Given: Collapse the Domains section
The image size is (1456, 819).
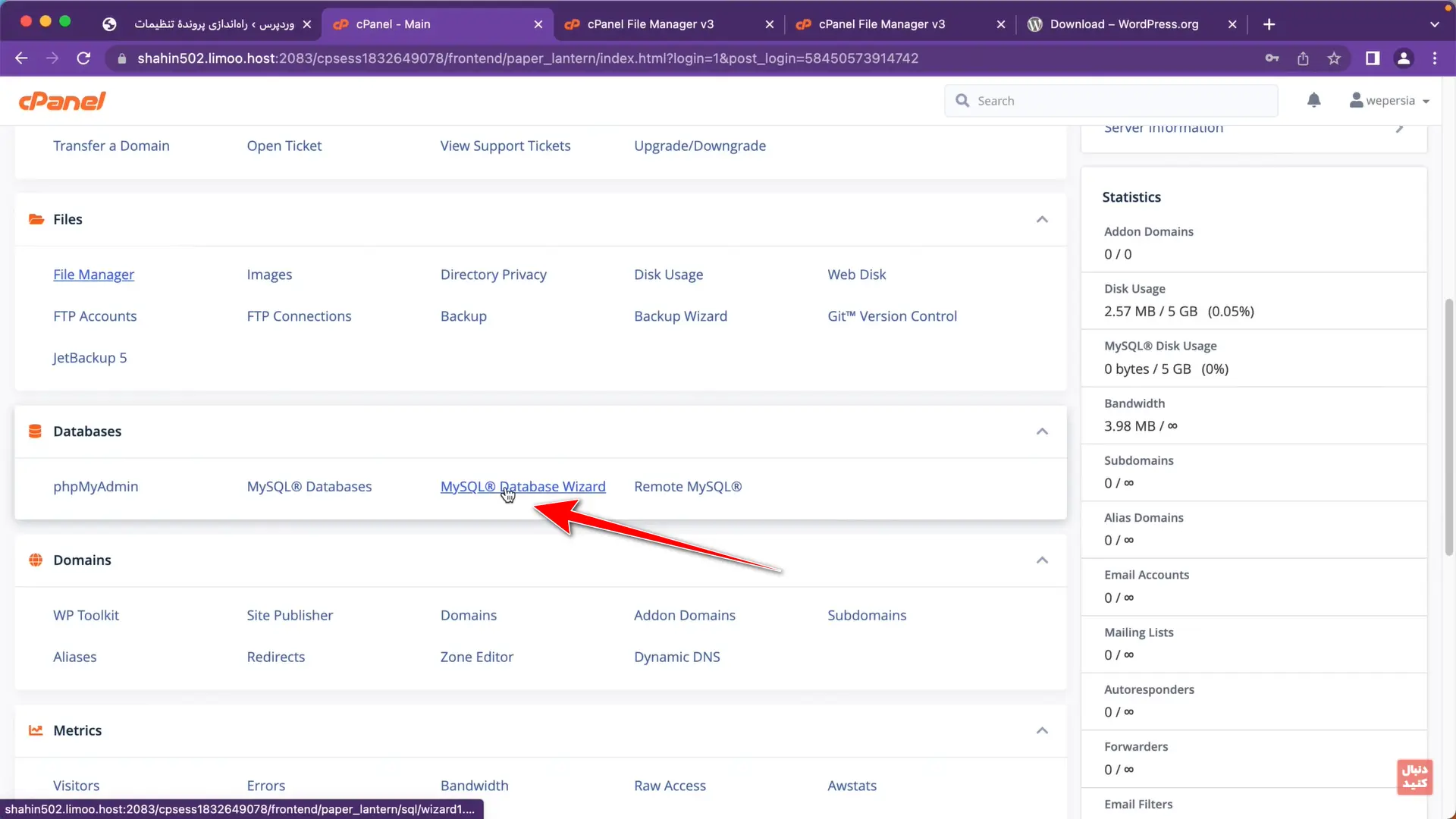Looking at the screenshot, I should (x=1042, y=560).
